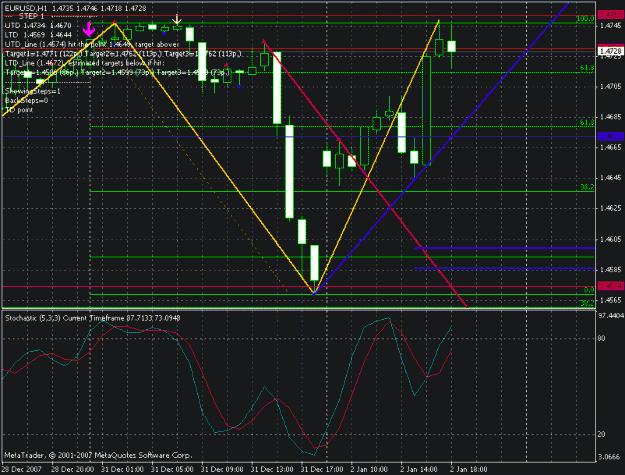Image resolution: width=625 pixels, height=475 pixels.
Task: Click the stochastic 20 level label
Action: pos(602,434)
